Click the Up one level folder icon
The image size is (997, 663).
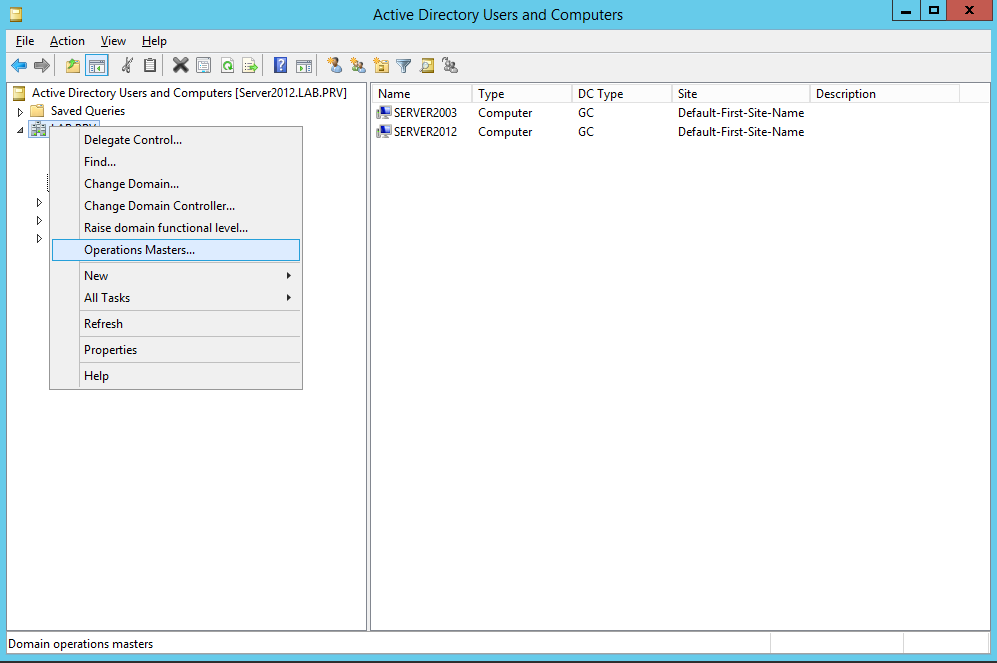73,65
